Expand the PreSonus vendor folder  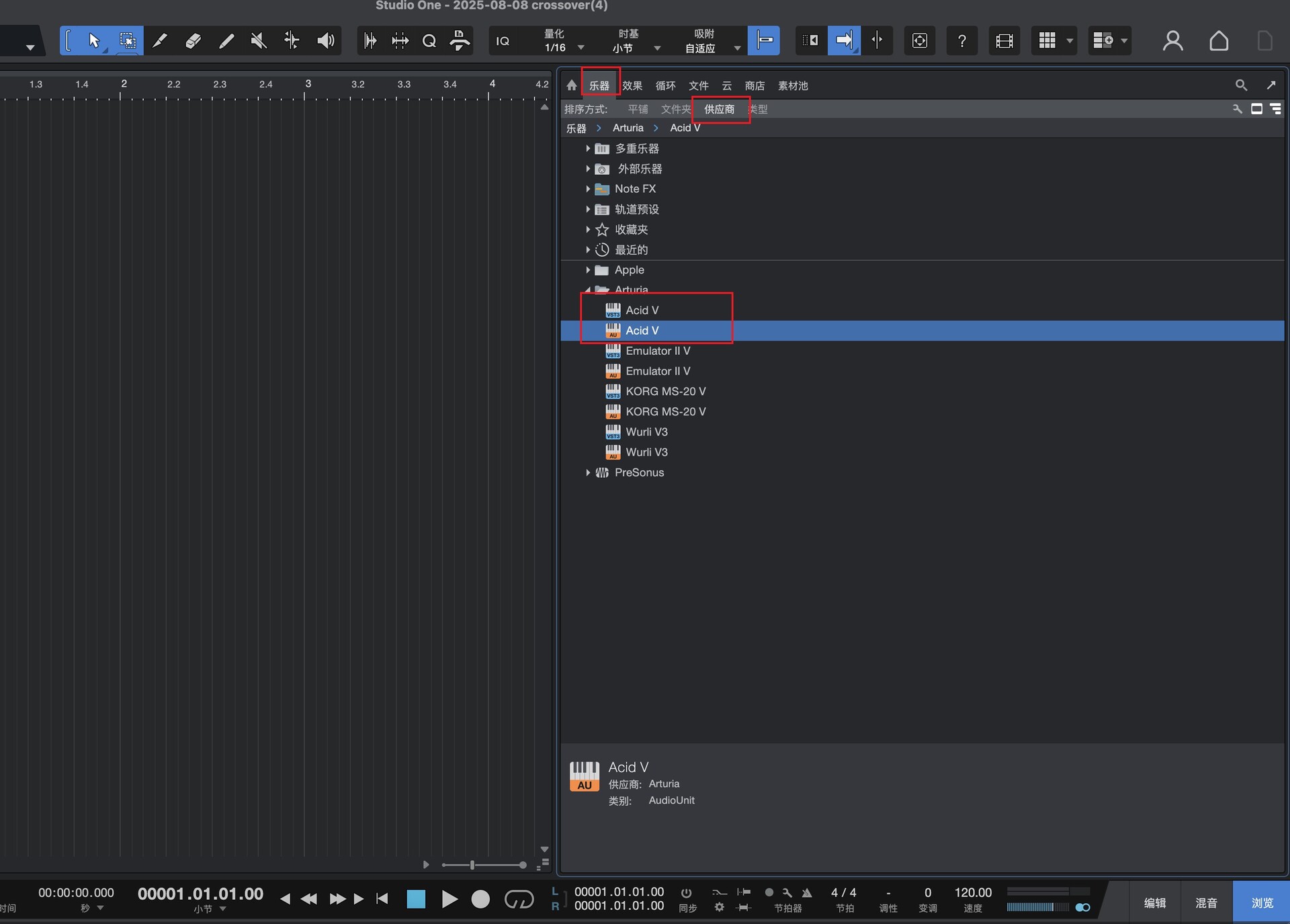click(588, 472)
